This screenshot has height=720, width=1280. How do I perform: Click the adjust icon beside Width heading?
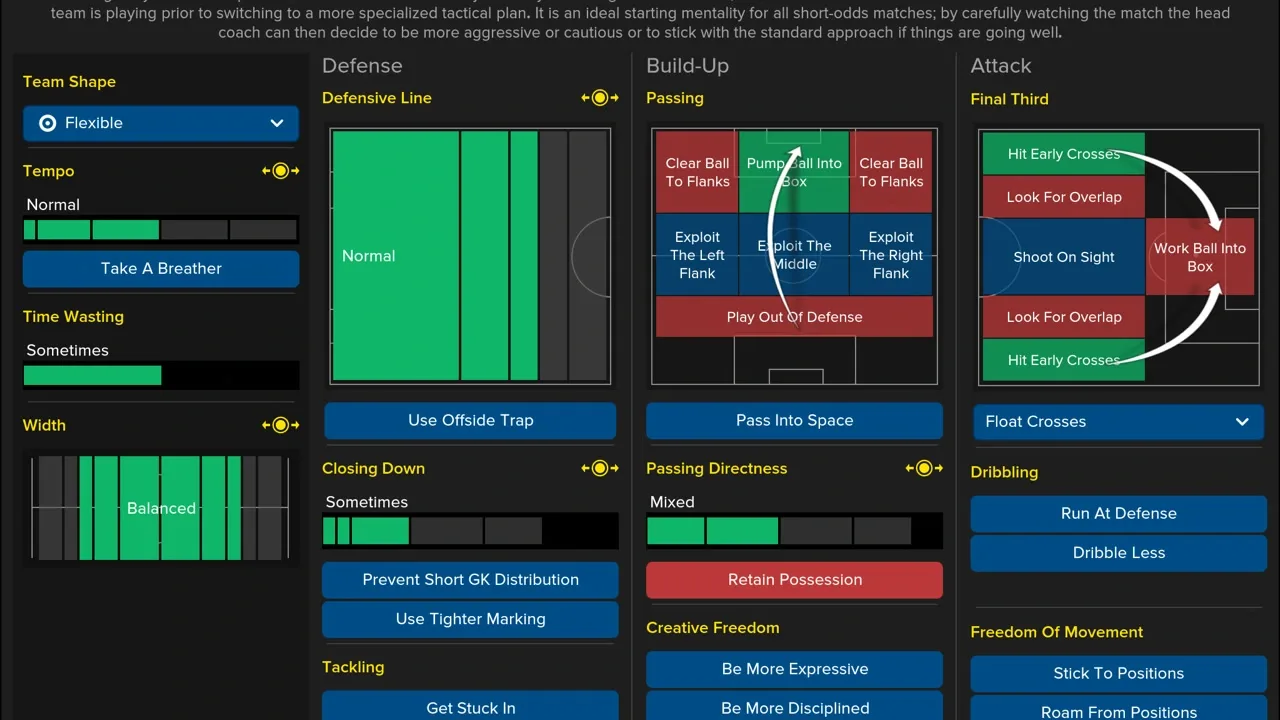point(281,425)
